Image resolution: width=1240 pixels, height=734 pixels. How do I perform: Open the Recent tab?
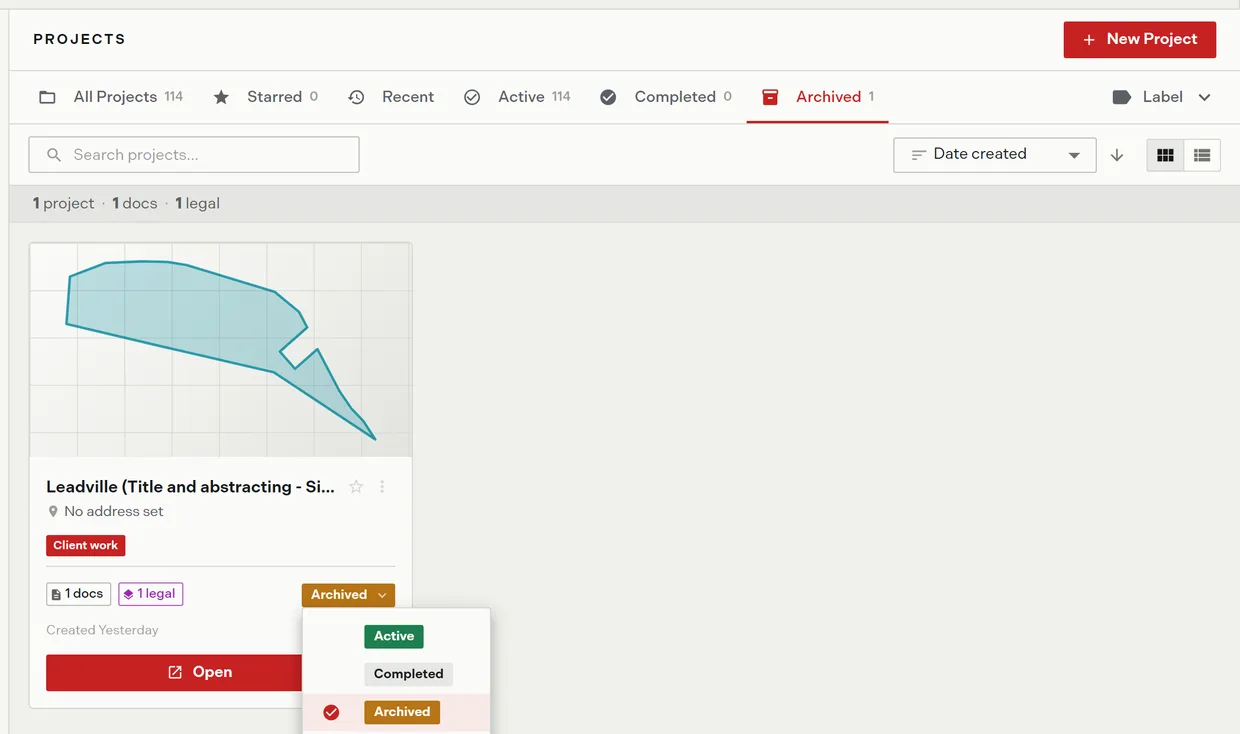391,97
